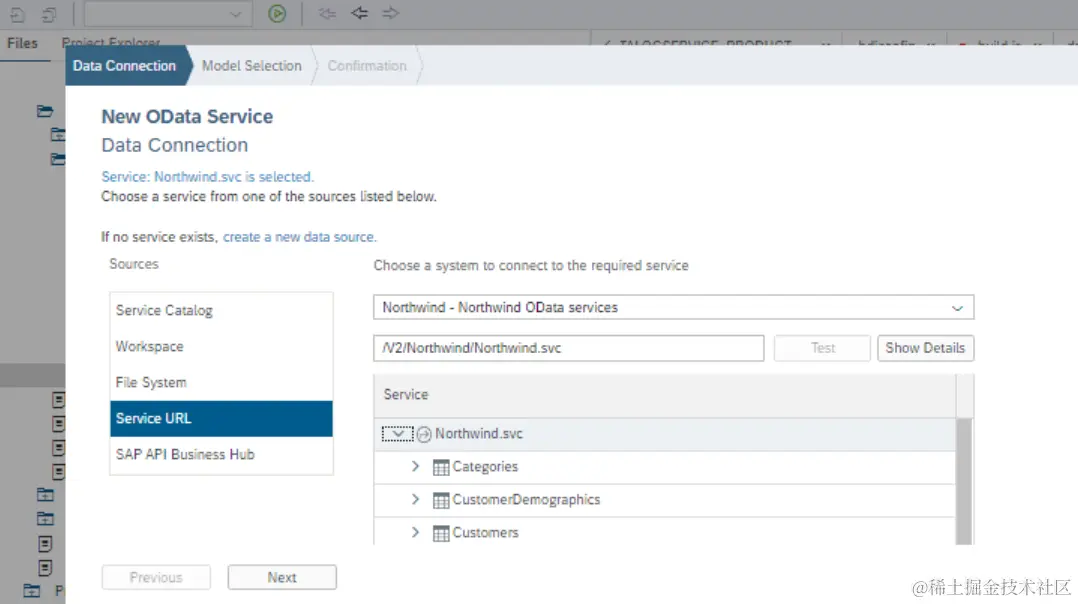Click the open folder icon in file tree

(x=45, y=111)
